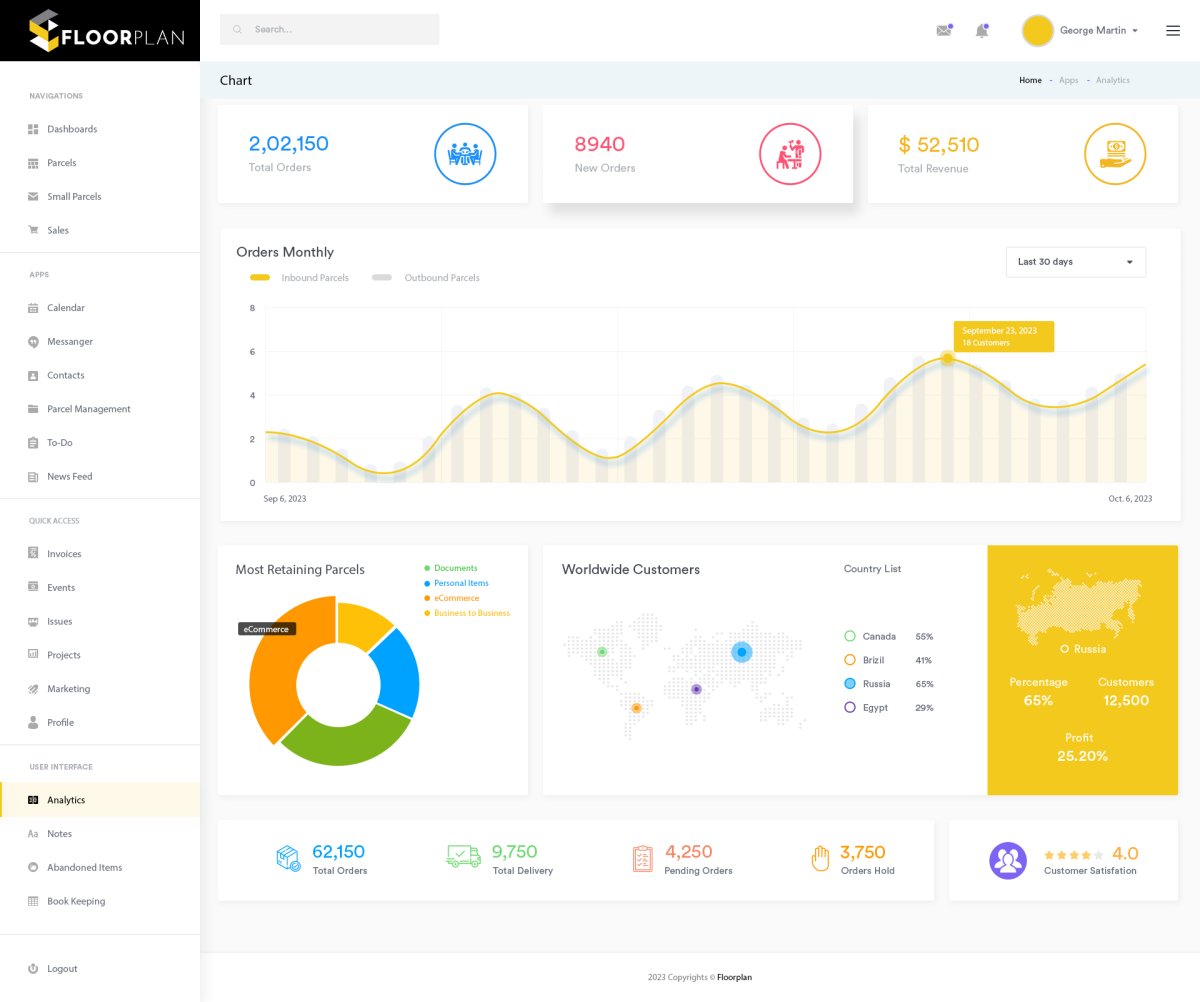The height and width of the screenshot is (1002, 1200).
Task: Open Parcel Management in the sidebar
Action: point(88,409)
